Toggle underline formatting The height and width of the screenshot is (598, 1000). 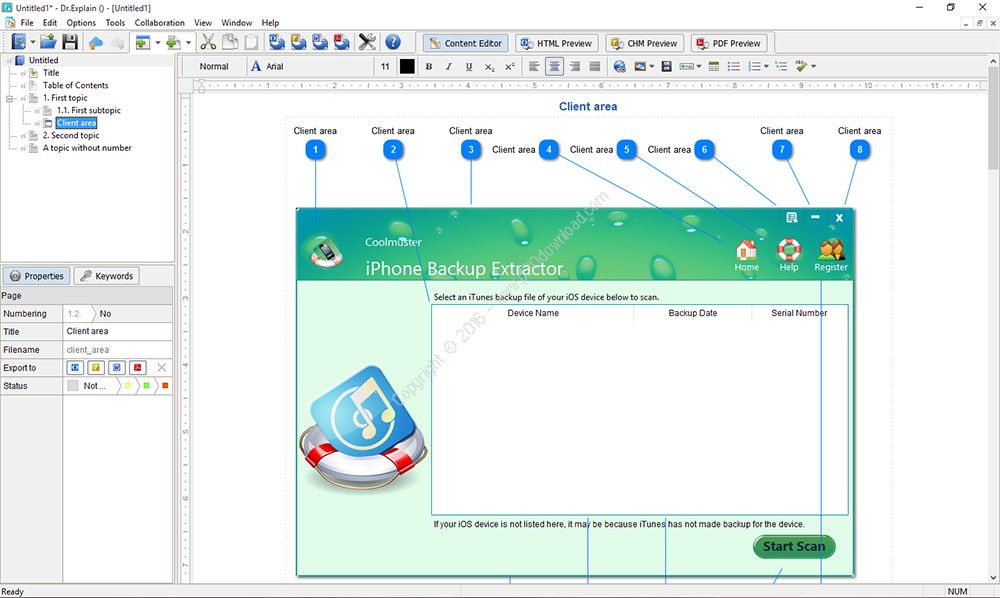[x=469, y=66]
